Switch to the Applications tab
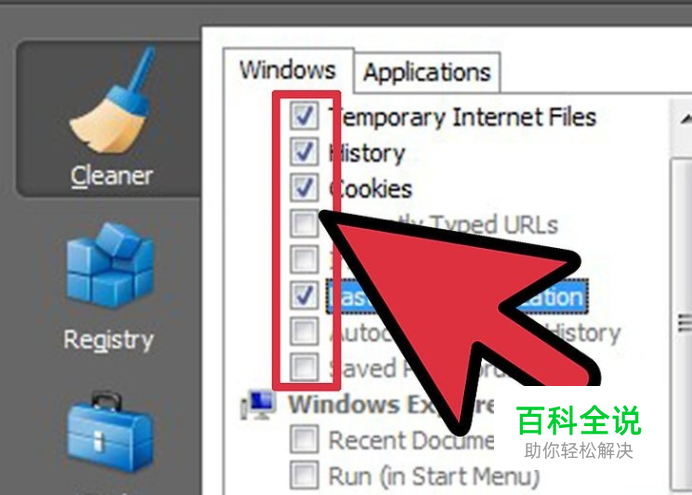 [427, 72]
